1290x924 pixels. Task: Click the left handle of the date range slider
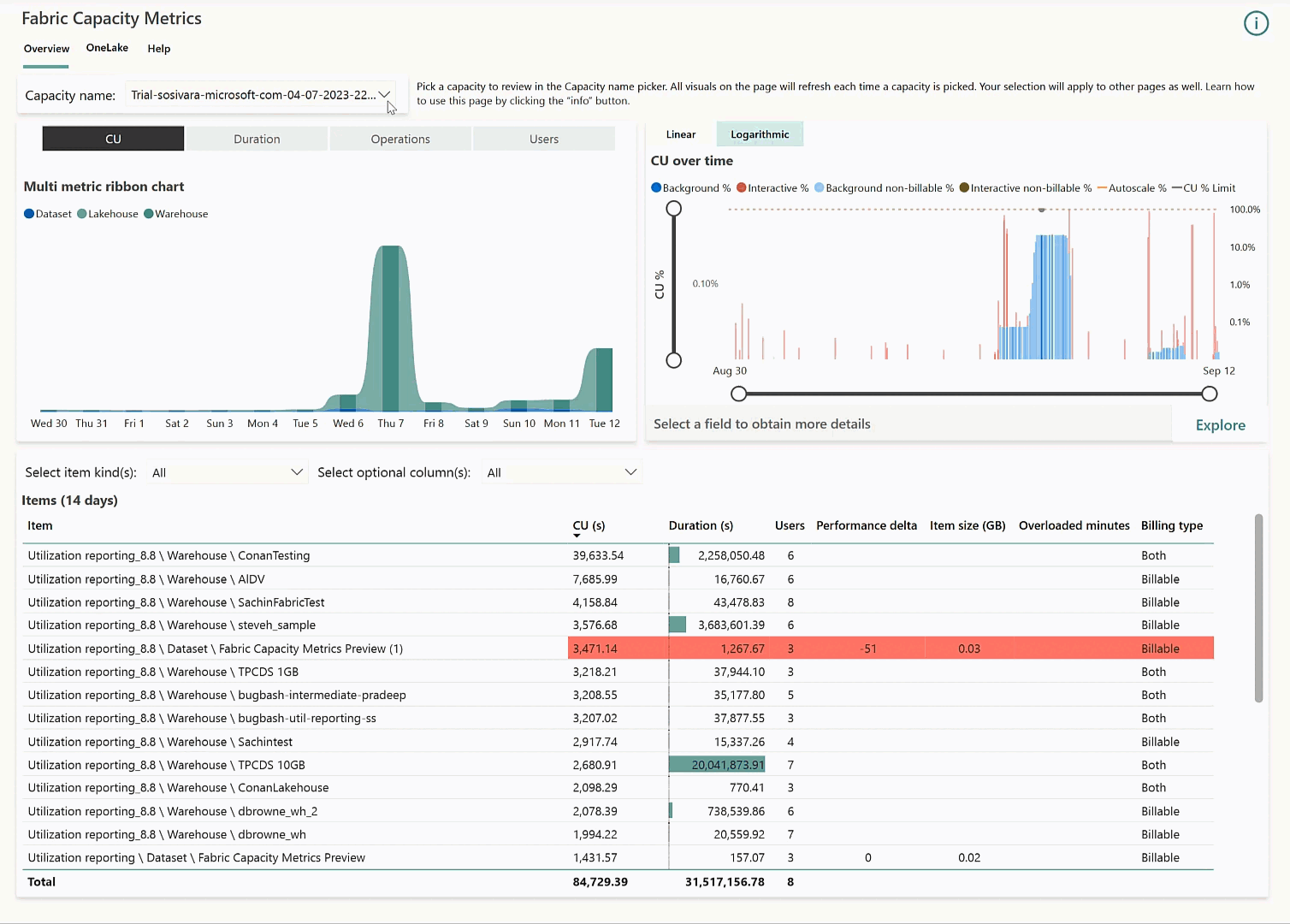739,394
